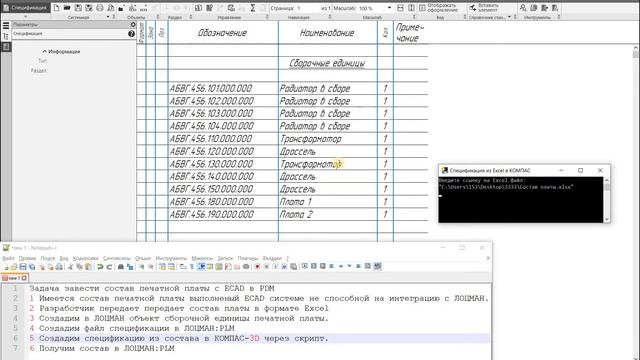Click the Обозначение column header
Image resolution: width=640 pixels, height=360 pixels.
(x=222, y=33)
